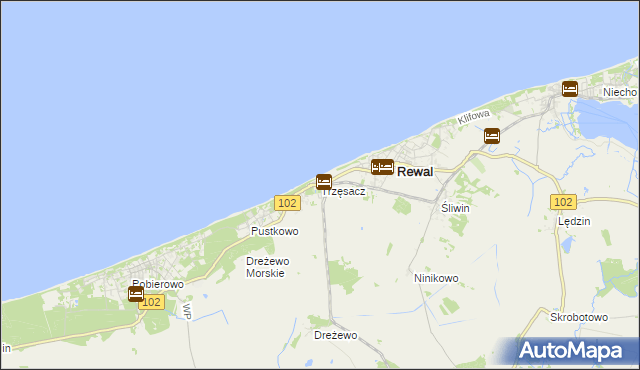The height and width of the screenshot is (370, 640).
Task: Click the 102 road shield near Trzęsacz
Action: click(x=287, y=203)
